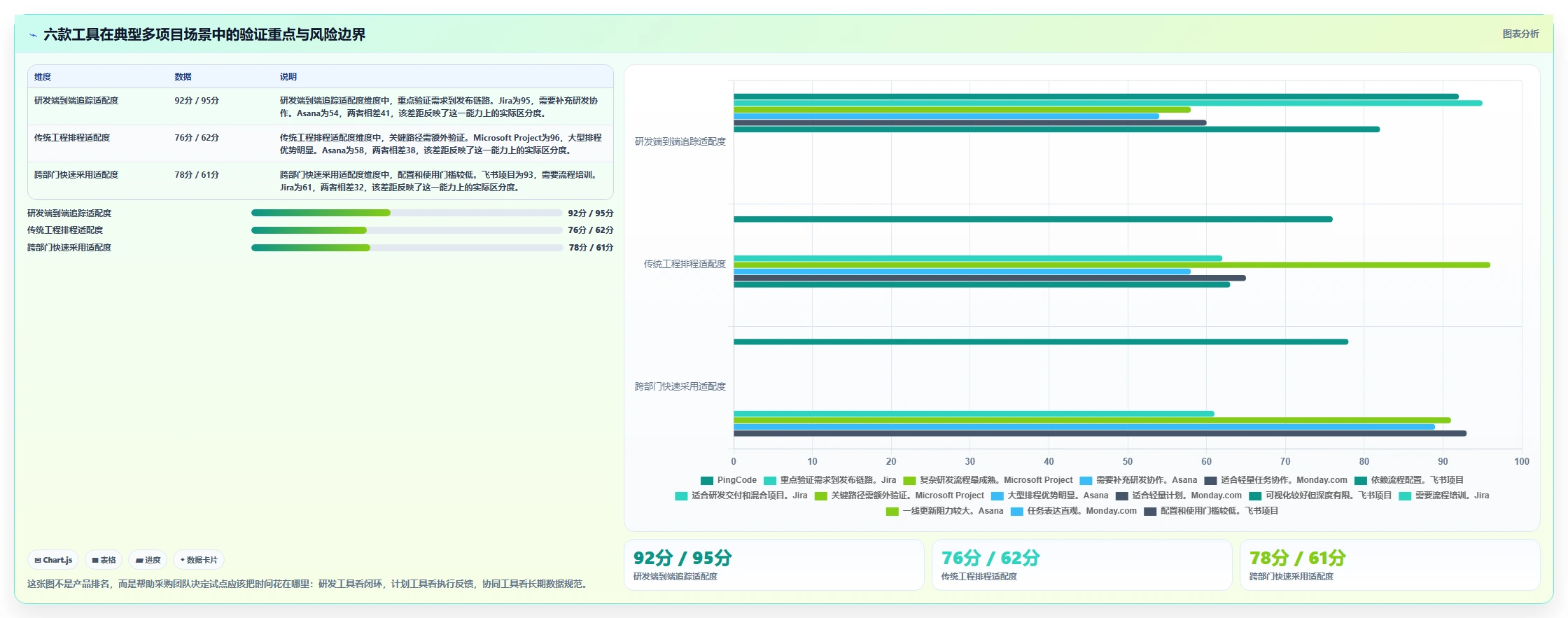
Task: Click the footer note beginning 这张图不是产品排名
Action: click(x=309, y=584)
